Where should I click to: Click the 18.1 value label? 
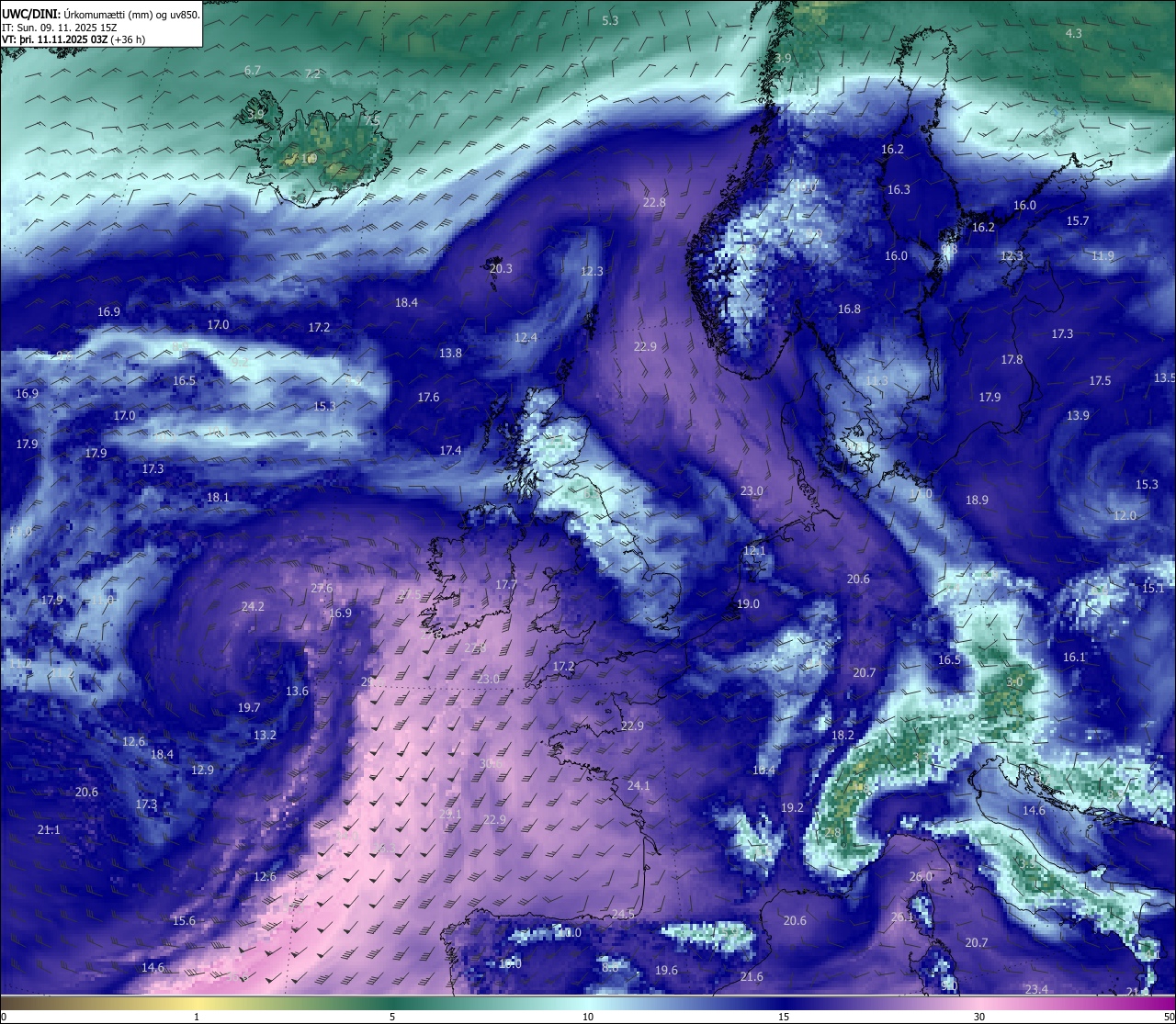[x=218, y=497]
